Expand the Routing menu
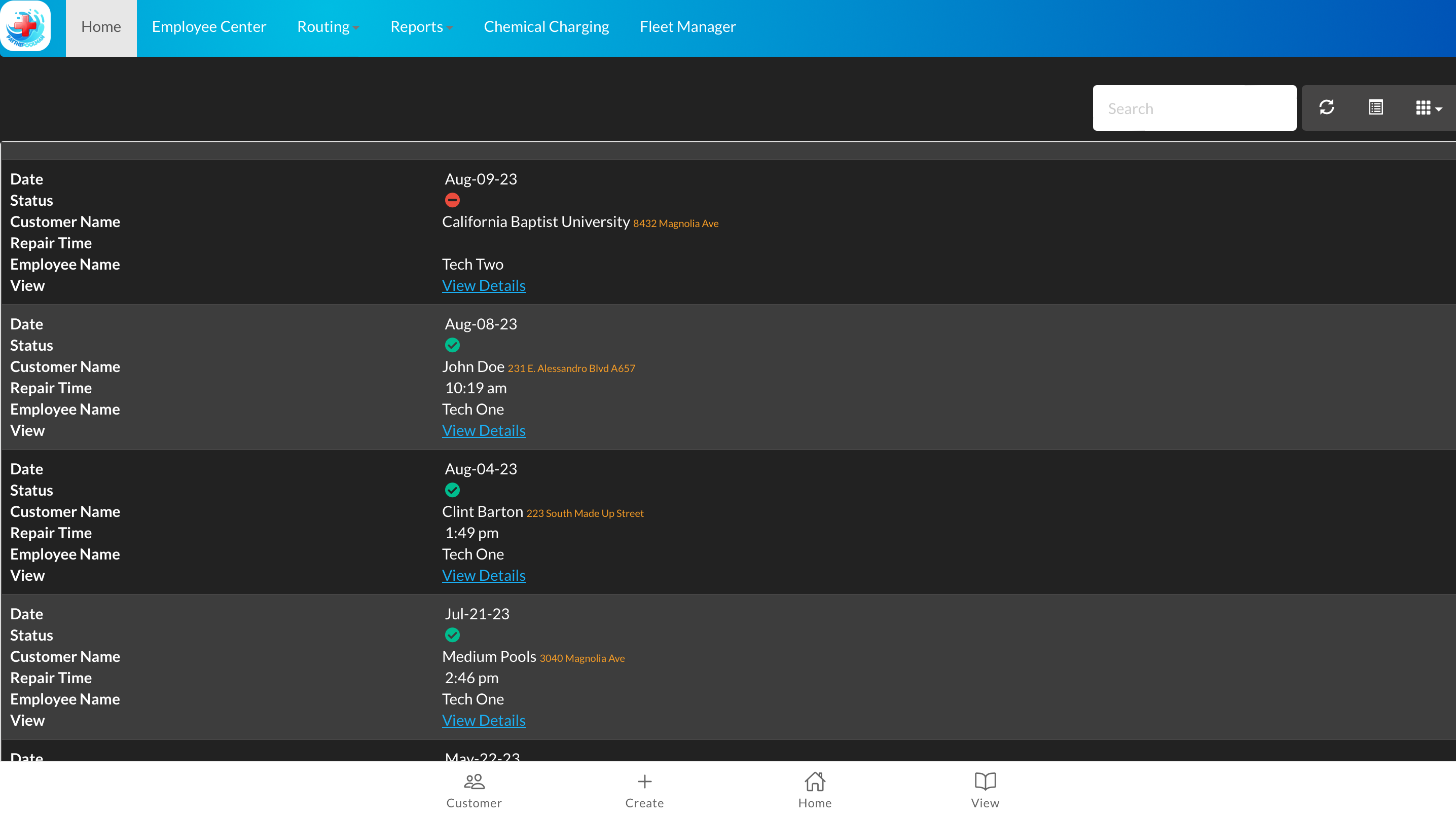This screenshot has width=1456, height=819. [x=328, y=26]
